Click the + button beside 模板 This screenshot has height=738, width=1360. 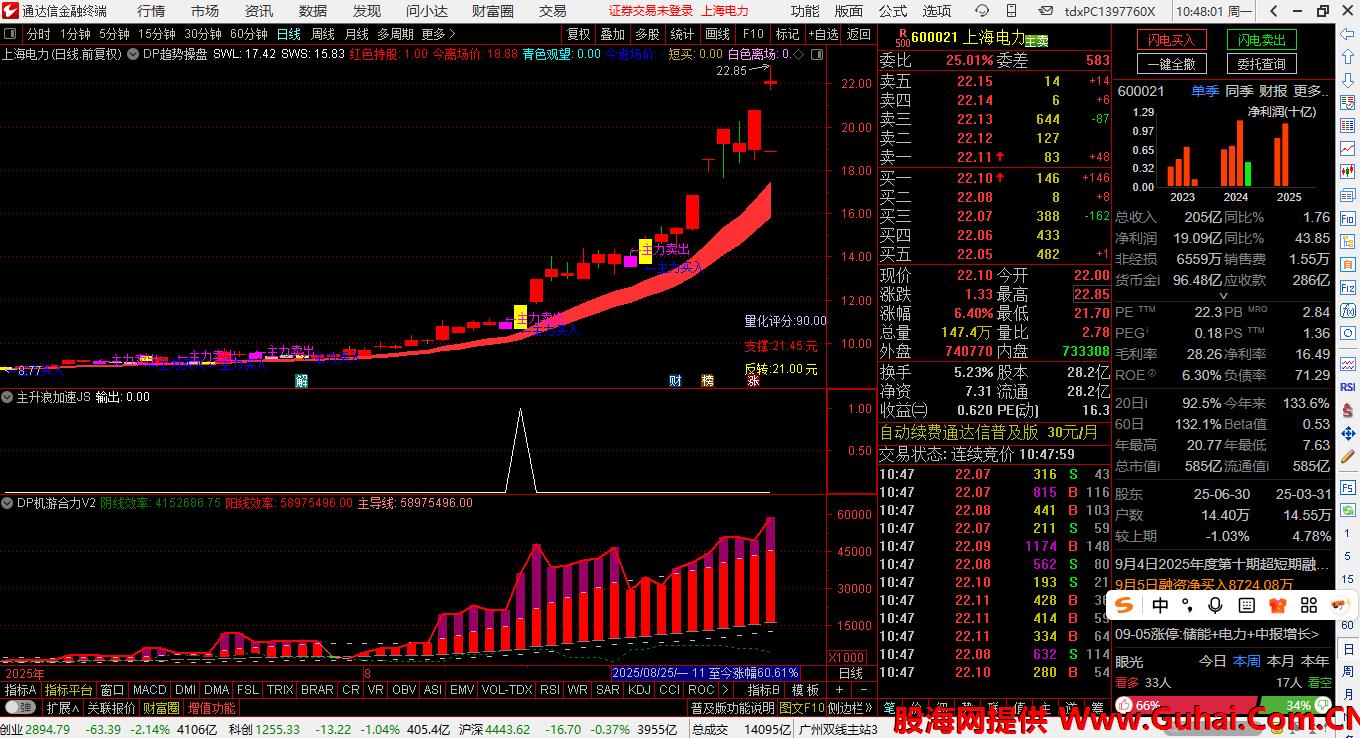click(838, 690)
